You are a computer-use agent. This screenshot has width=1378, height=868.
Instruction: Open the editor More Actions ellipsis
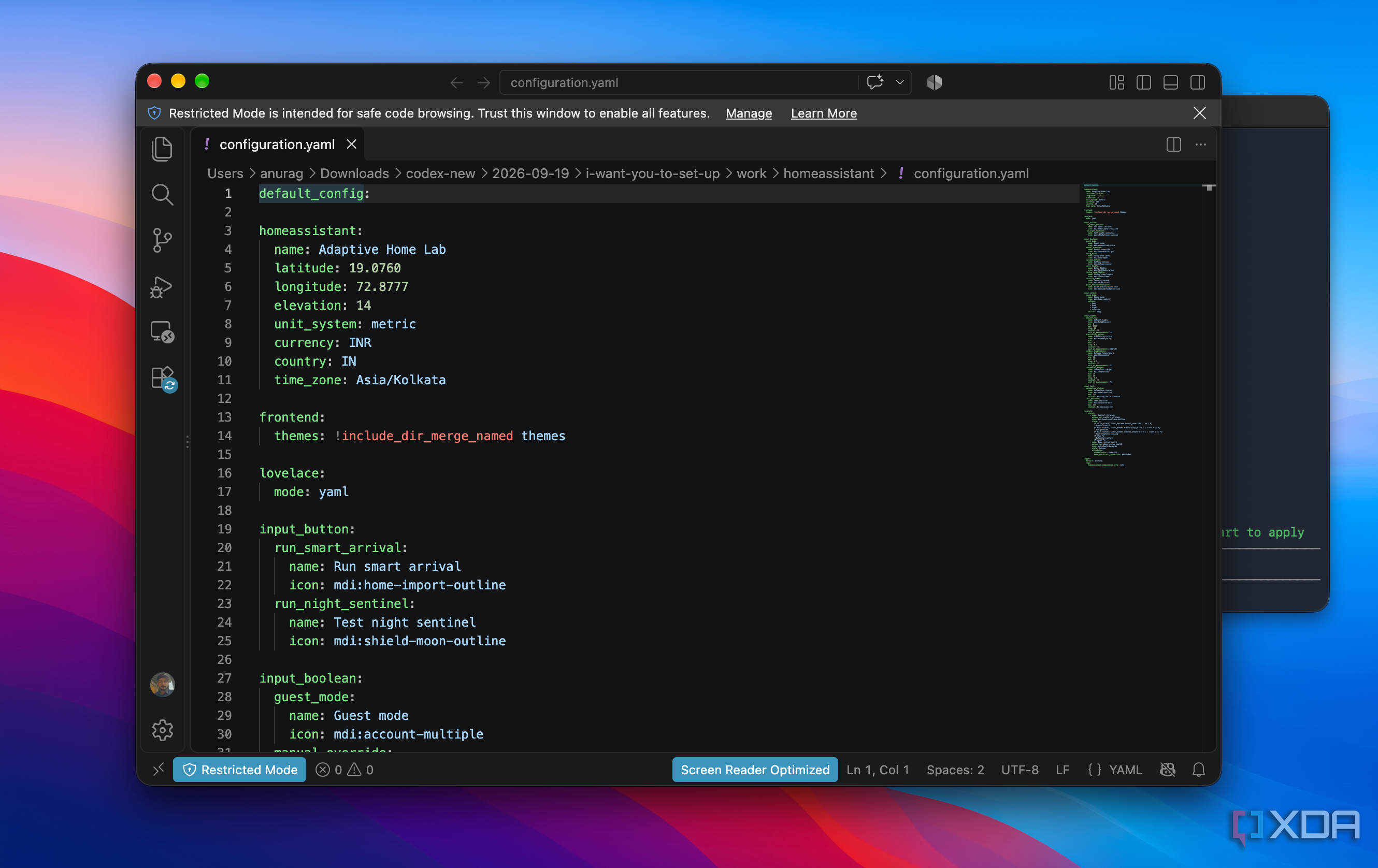[1200, 145]
